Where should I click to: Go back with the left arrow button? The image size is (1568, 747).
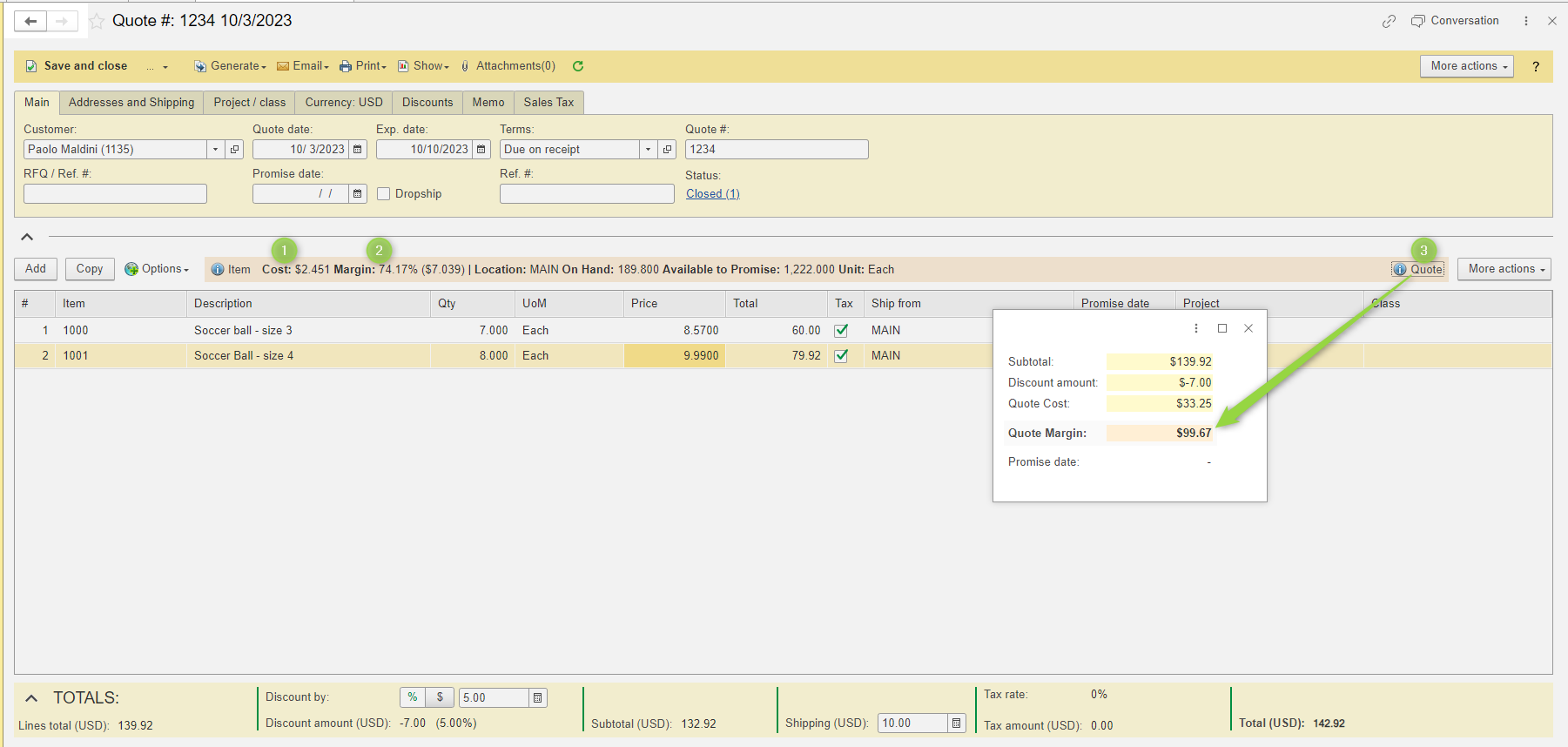(30, 21)
